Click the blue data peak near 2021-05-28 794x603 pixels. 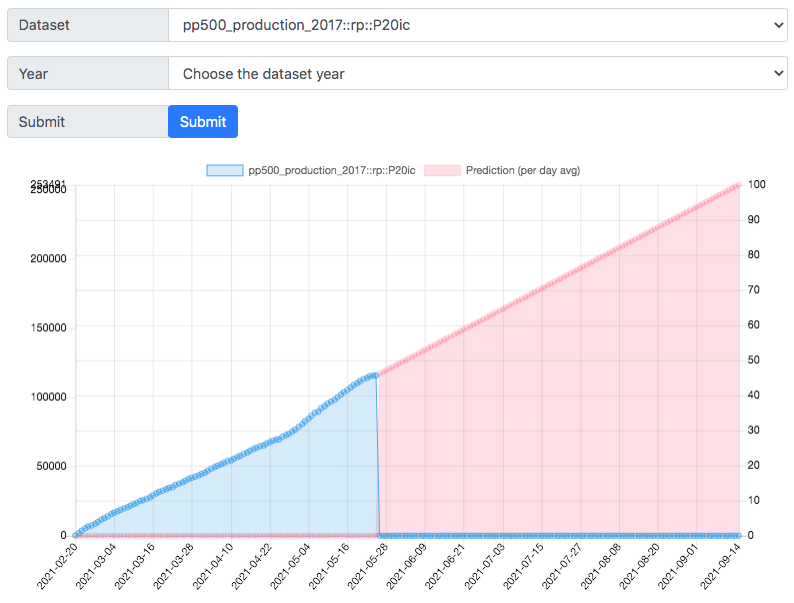point(375,376)
